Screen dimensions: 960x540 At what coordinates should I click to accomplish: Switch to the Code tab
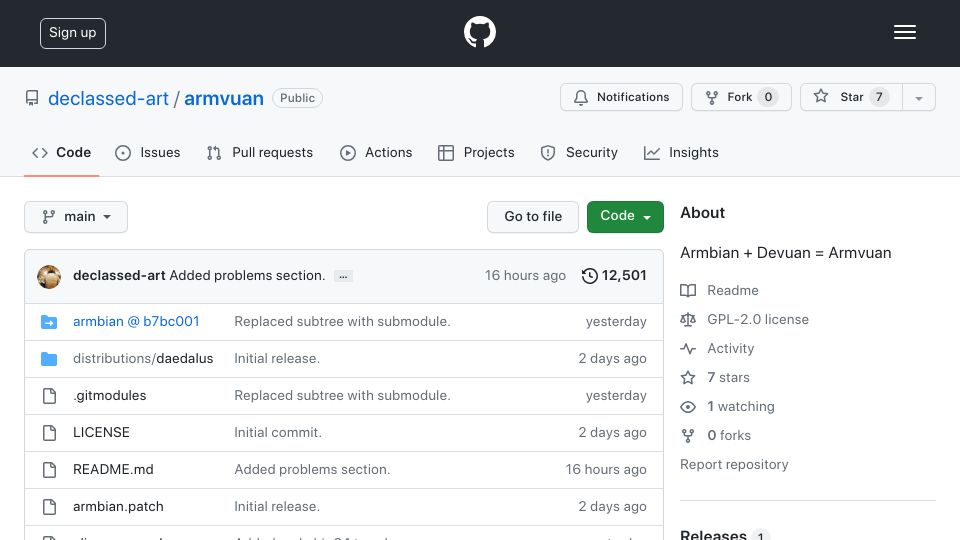pyautogui.click(x=61, y=152)
